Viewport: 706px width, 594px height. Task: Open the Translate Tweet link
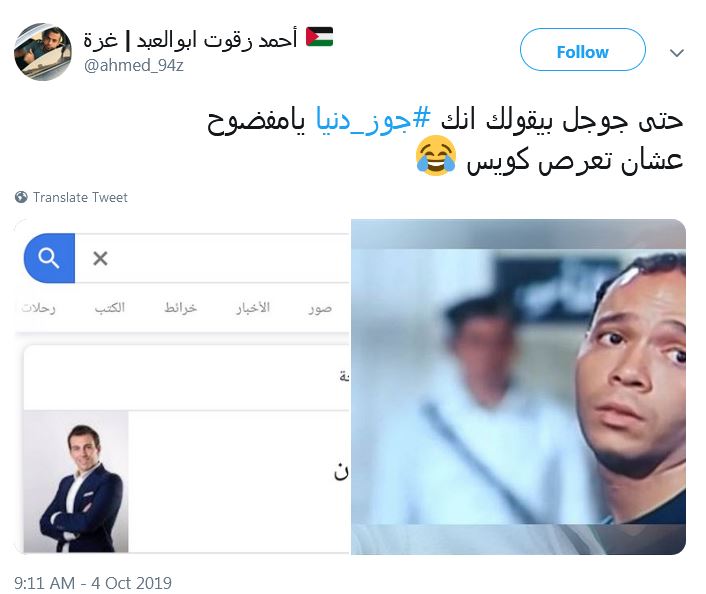80,197
